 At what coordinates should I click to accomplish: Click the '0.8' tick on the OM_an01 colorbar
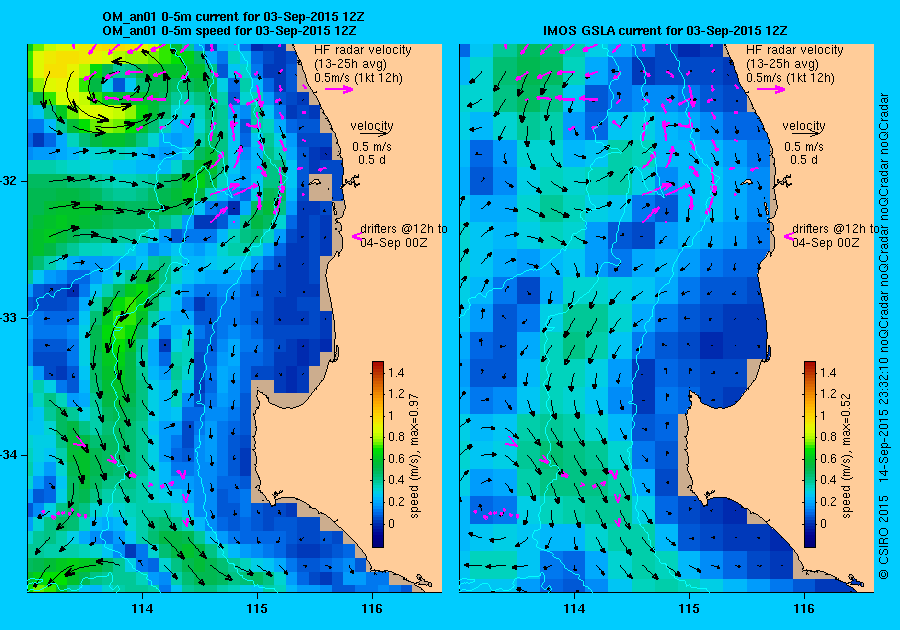(x=396, y=437)
